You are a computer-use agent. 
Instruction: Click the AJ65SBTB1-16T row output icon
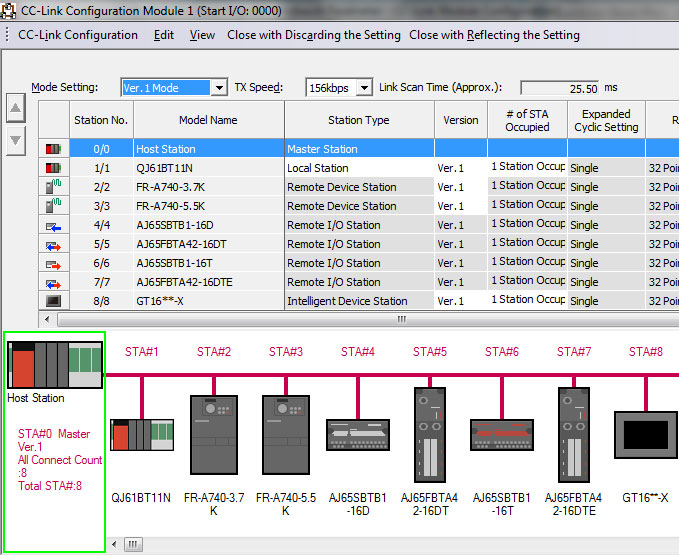(53, 265)
